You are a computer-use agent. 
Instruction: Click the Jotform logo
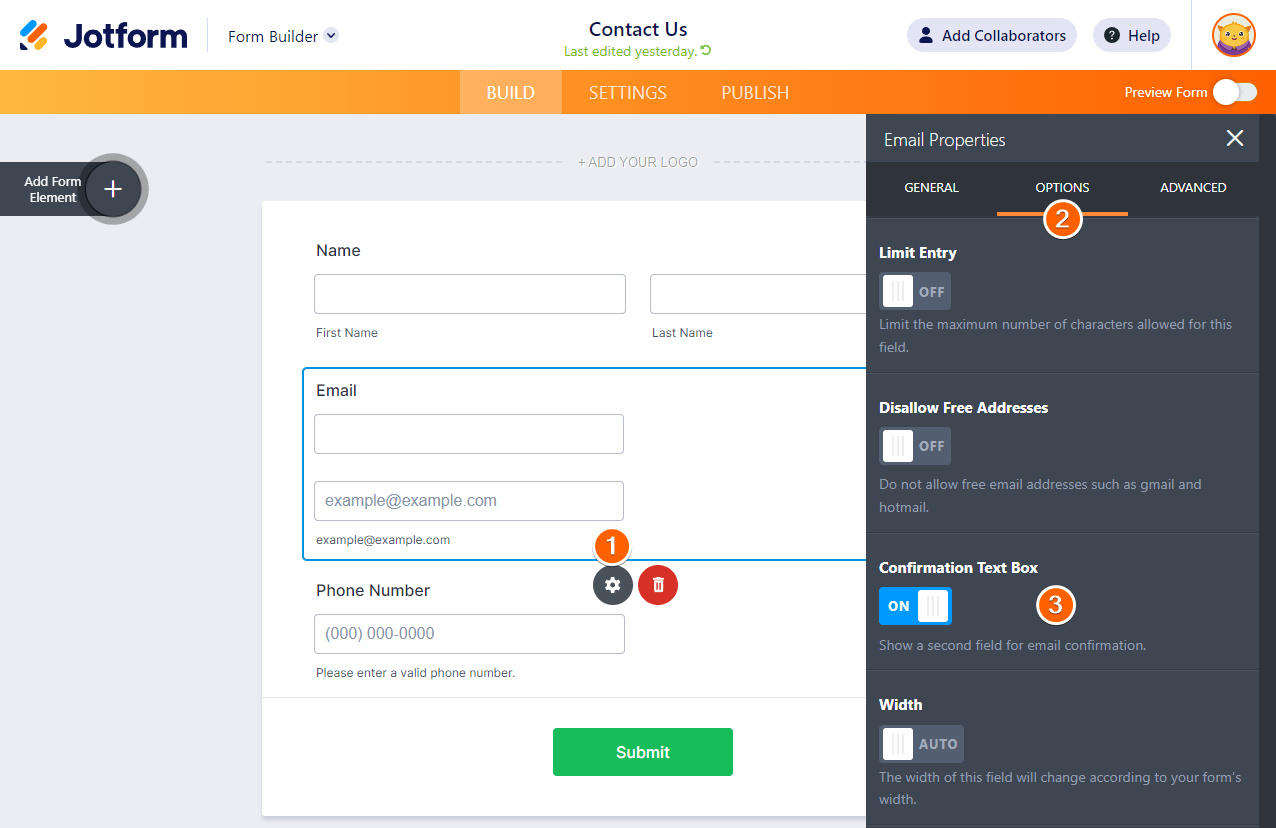coord(104,36)
